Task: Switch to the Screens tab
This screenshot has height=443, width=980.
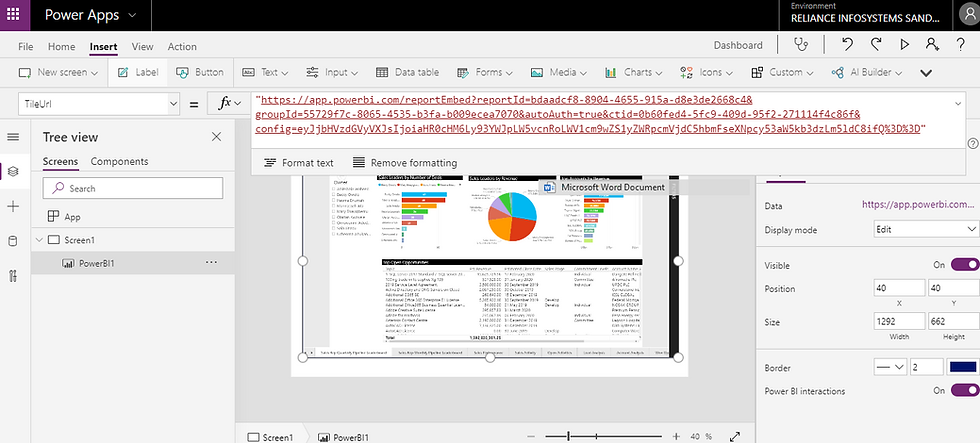Action: [x=61, y=161]
